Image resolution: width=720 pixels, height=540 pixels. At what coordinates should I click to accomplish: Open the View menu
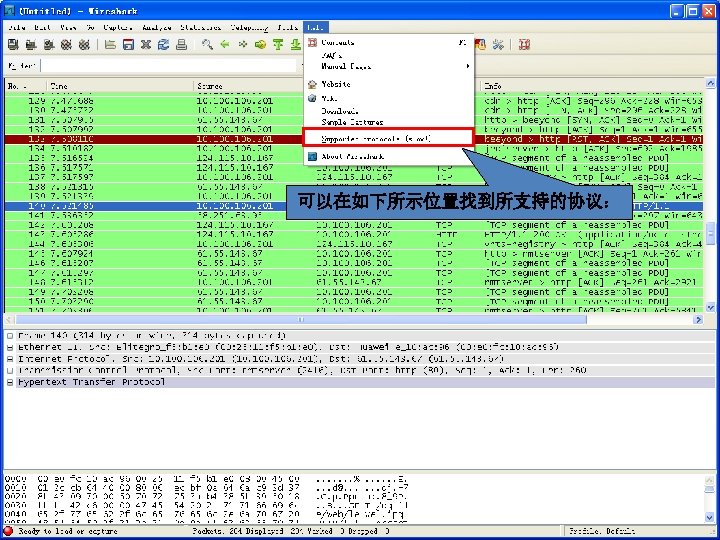pos(68,28)
